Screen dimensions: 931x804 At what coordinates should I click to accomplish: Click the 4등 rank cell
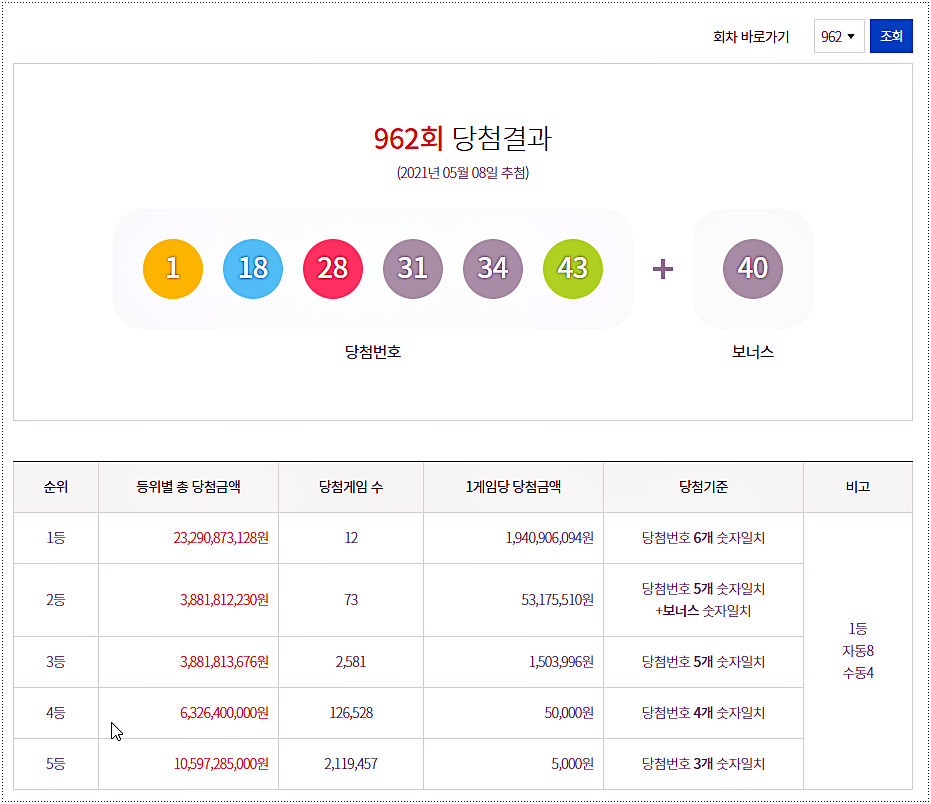click(56, 713)
